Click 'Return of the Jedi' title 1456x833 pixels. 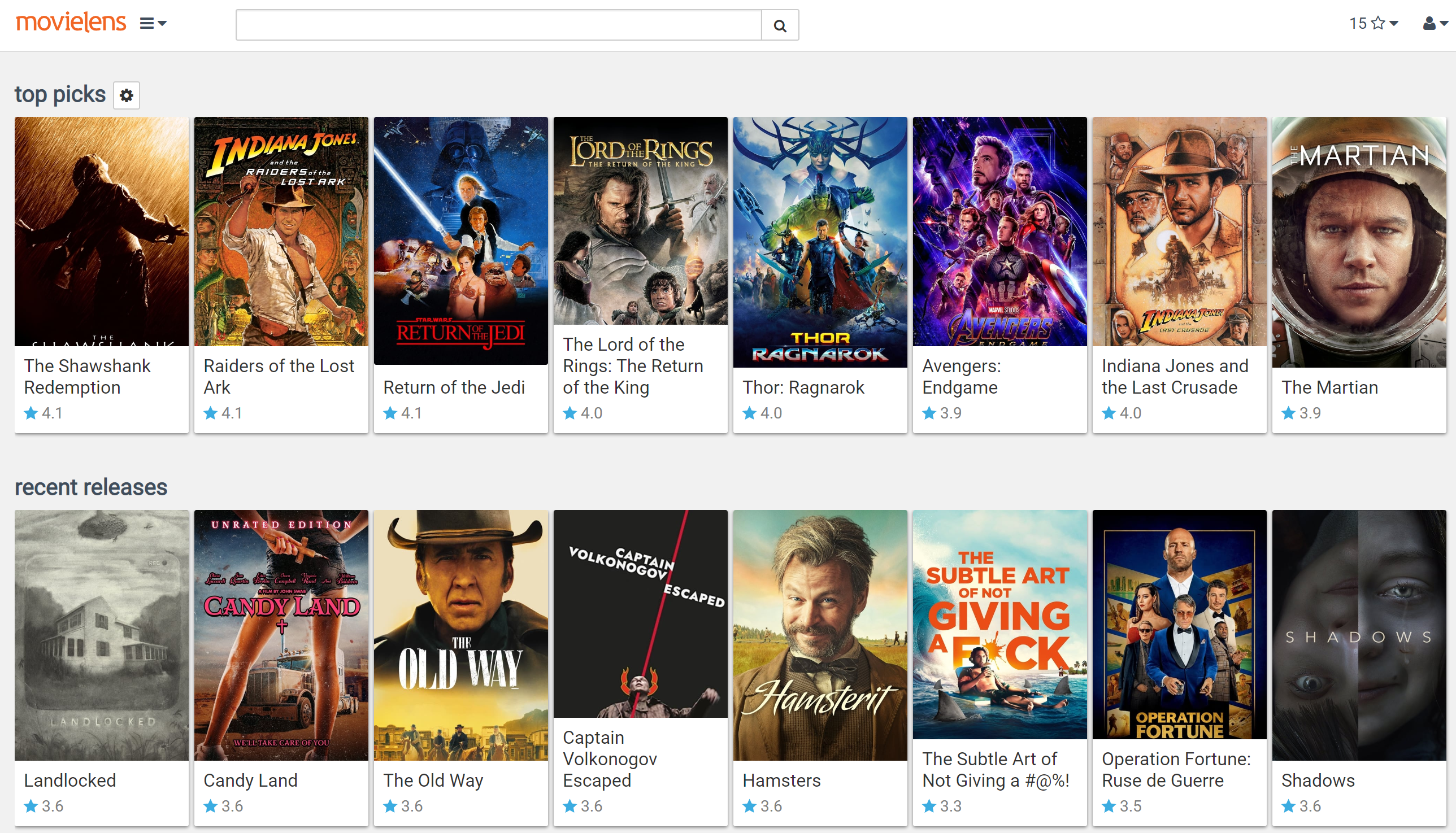coord(454,387)
